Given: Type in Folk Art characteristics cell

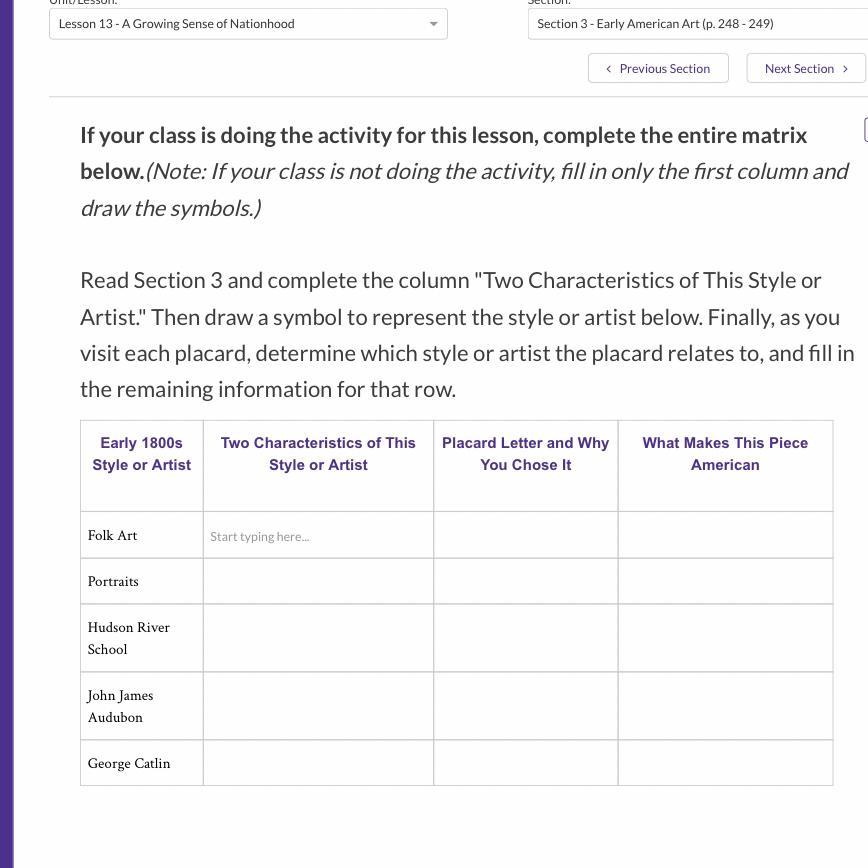Looking at the screenshot, I should pos(318,536).
